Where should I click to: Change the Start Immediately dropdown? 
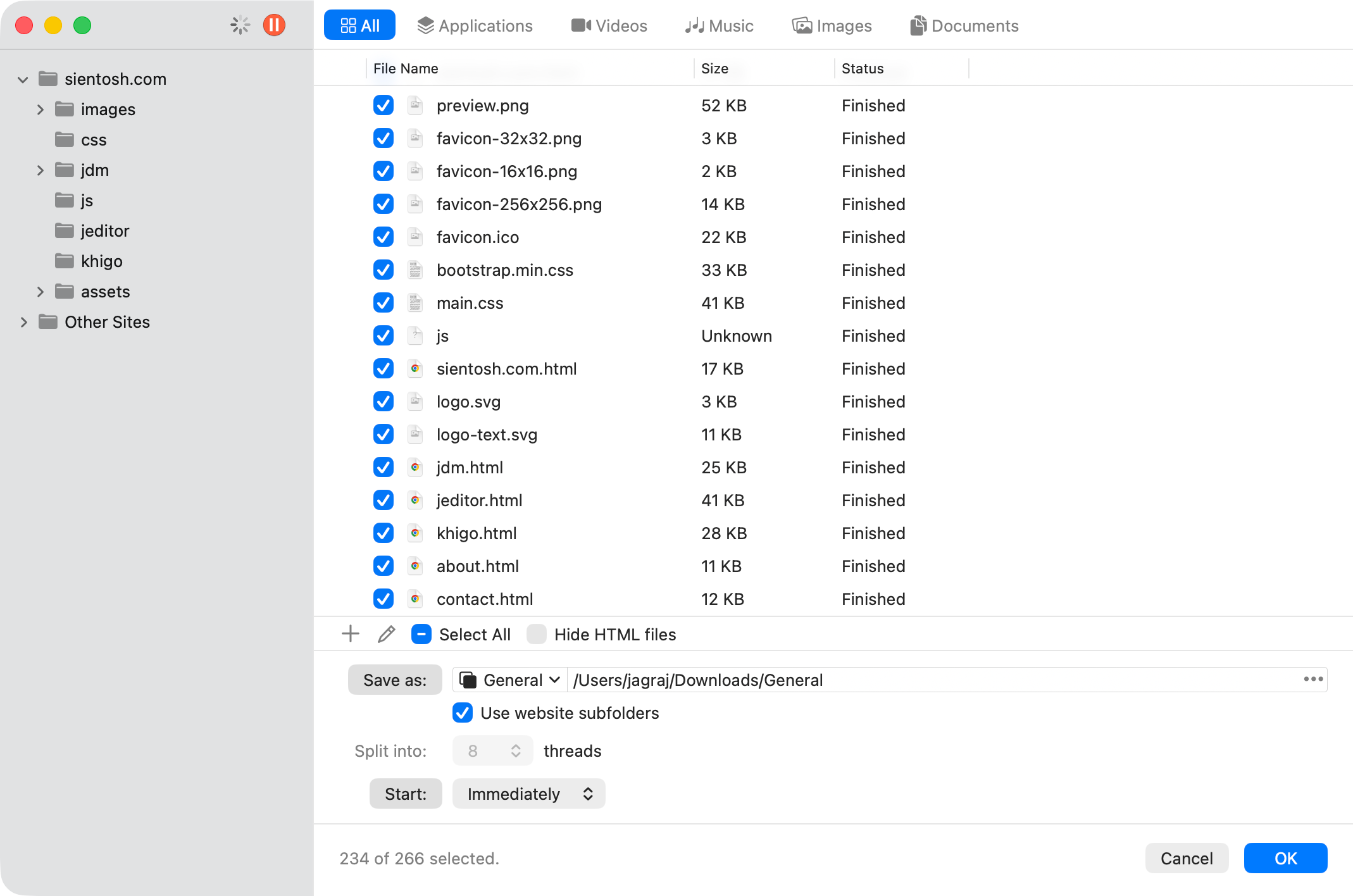(528, 793)
